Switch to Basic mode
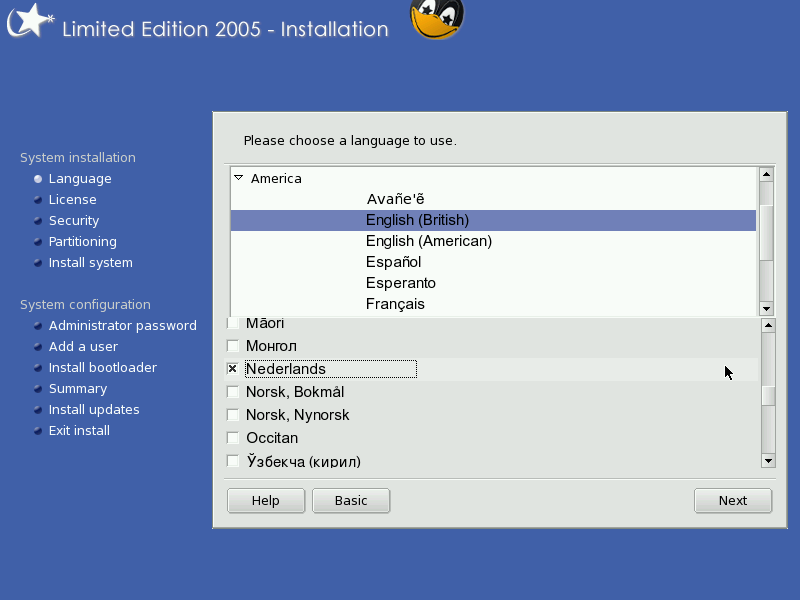The height and width of the screenshot is (600, 800). pos(351,501)
